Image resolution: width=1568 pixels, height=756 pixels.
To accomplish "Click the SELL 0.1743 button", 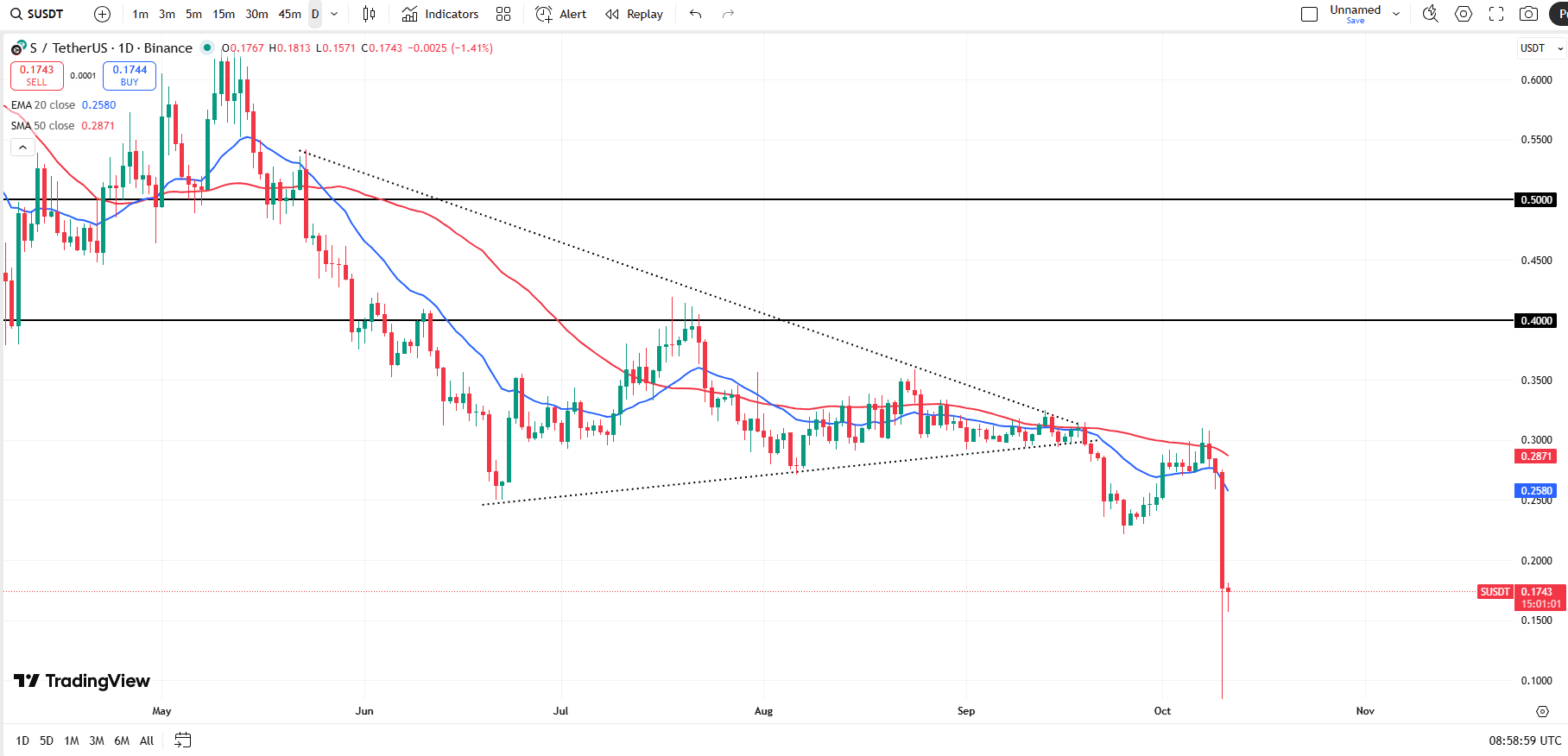I will [36, 76].
